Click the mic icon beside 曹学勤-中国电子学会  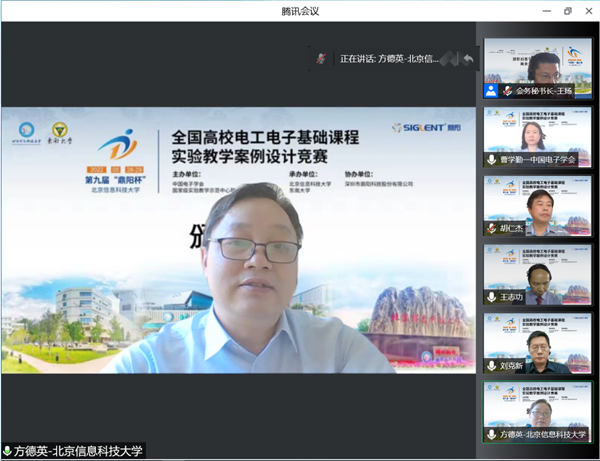(x=491, y=160)
